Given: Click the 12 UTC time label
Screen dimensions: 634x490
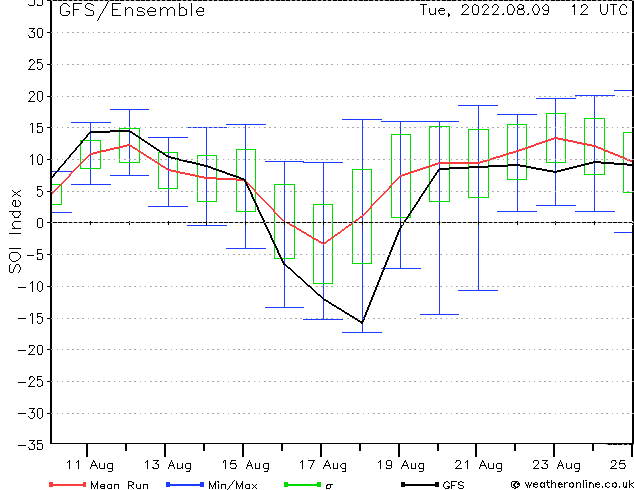Looking at the screenshot, I should pyautogui.click(x=599, y=10).
